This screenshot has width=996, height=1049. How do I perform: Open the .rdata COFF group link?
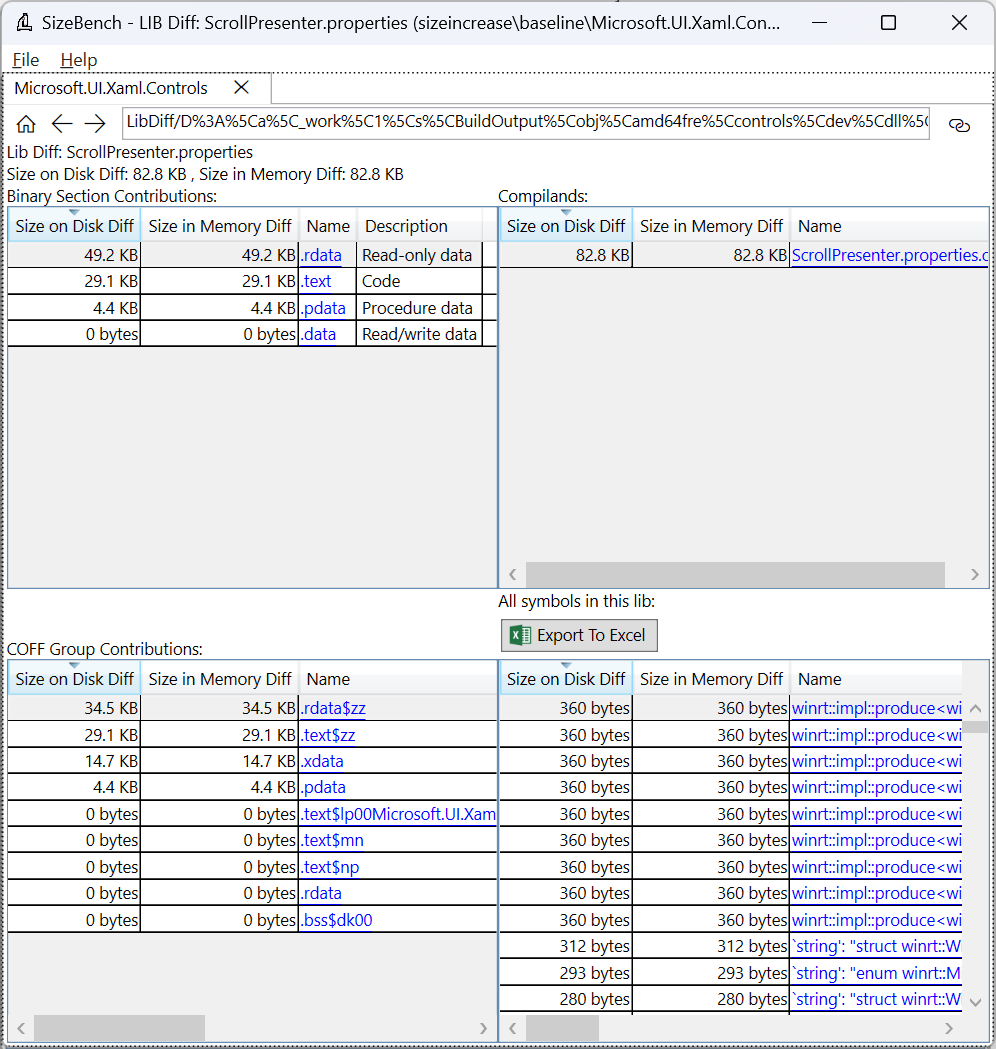click(322, 892)
